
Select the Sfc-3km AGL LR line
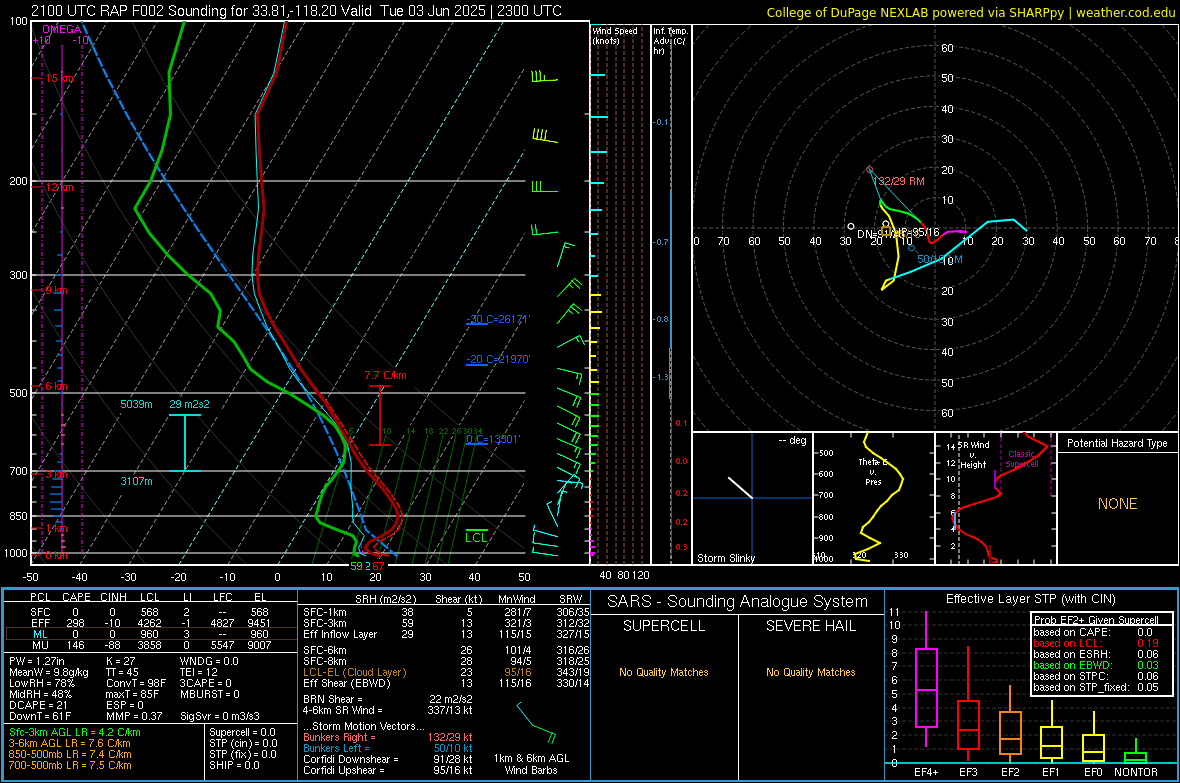[75, 732]
